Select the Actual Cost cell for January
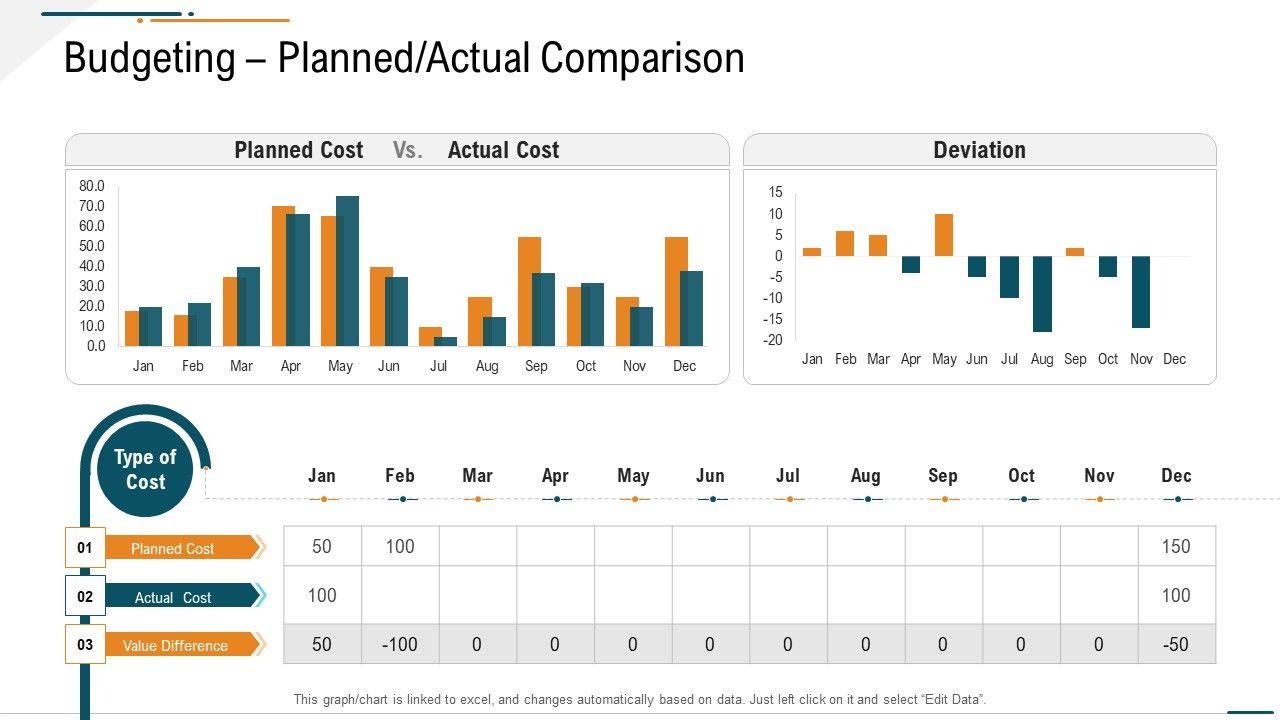 (x=322, y=596)
